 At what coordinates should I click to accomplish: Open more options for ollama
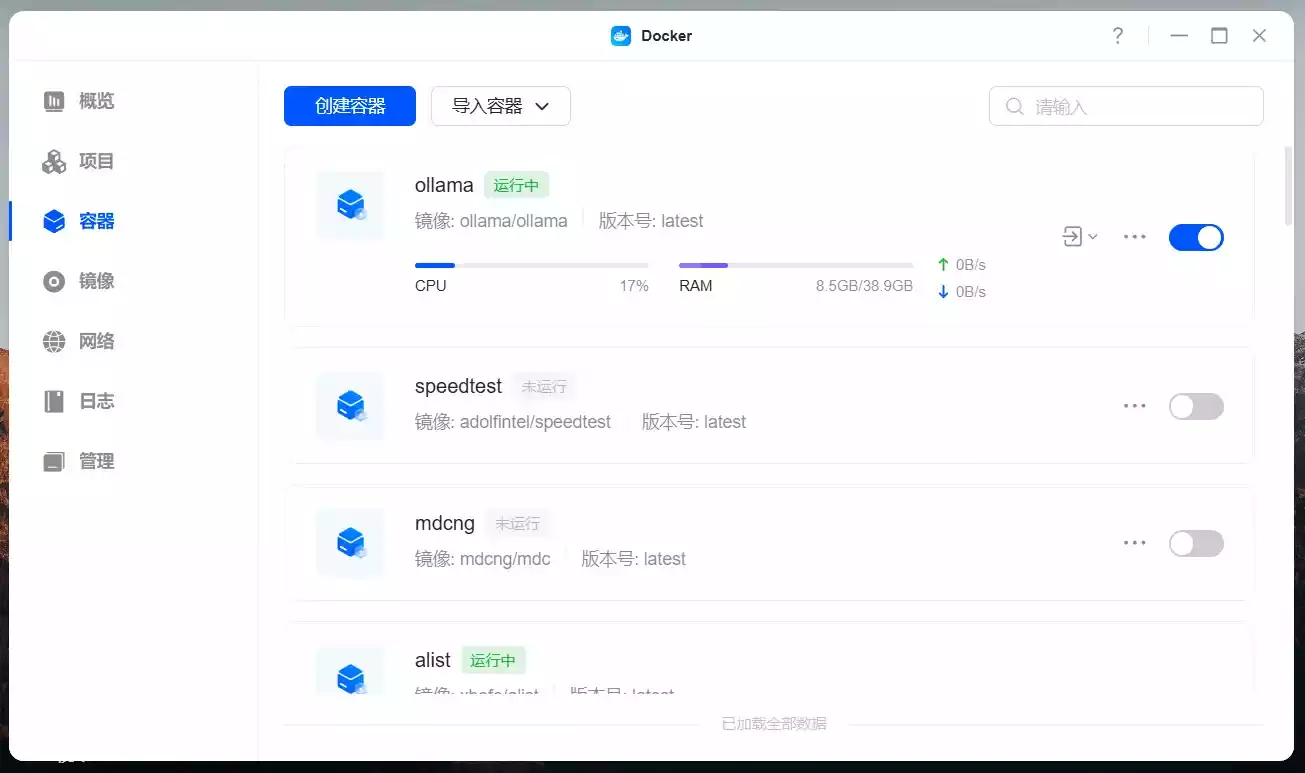coord(1134,237)
